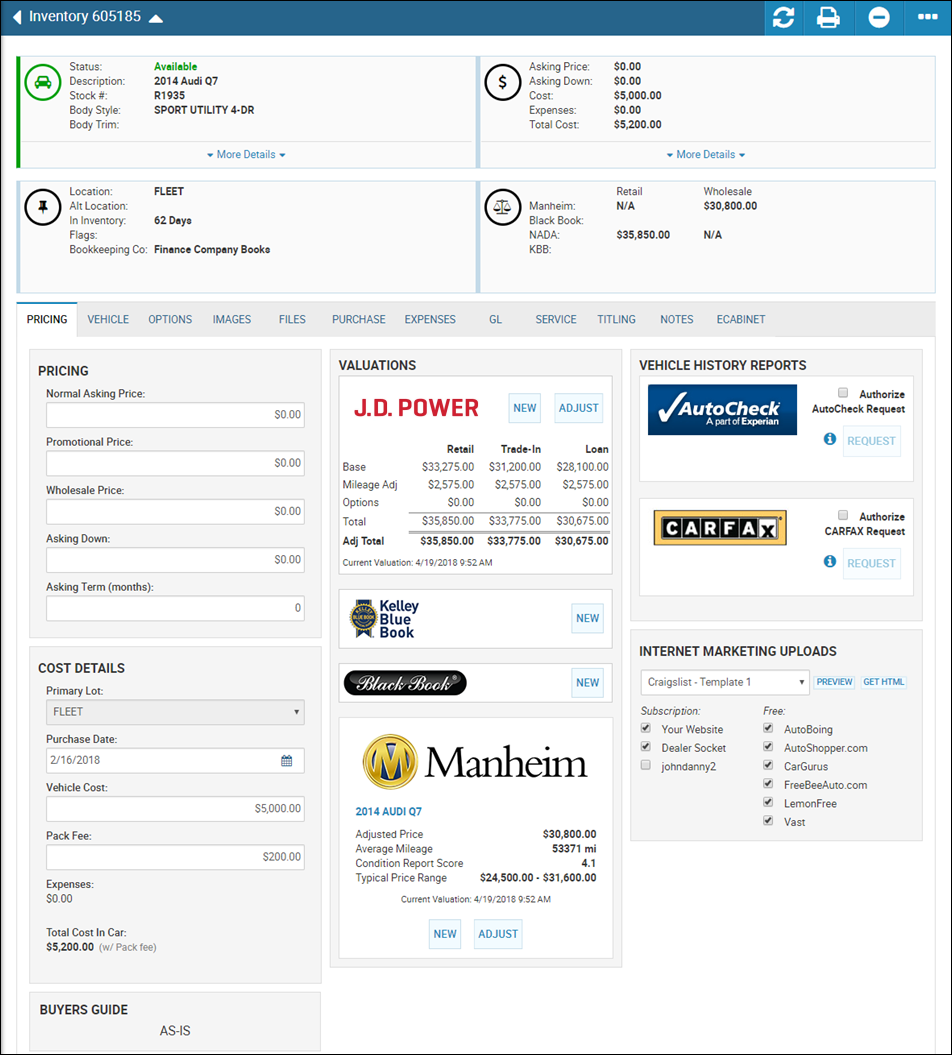Open the Purchase Date calendar picker

pyautogui.click(x=287, y=760)
